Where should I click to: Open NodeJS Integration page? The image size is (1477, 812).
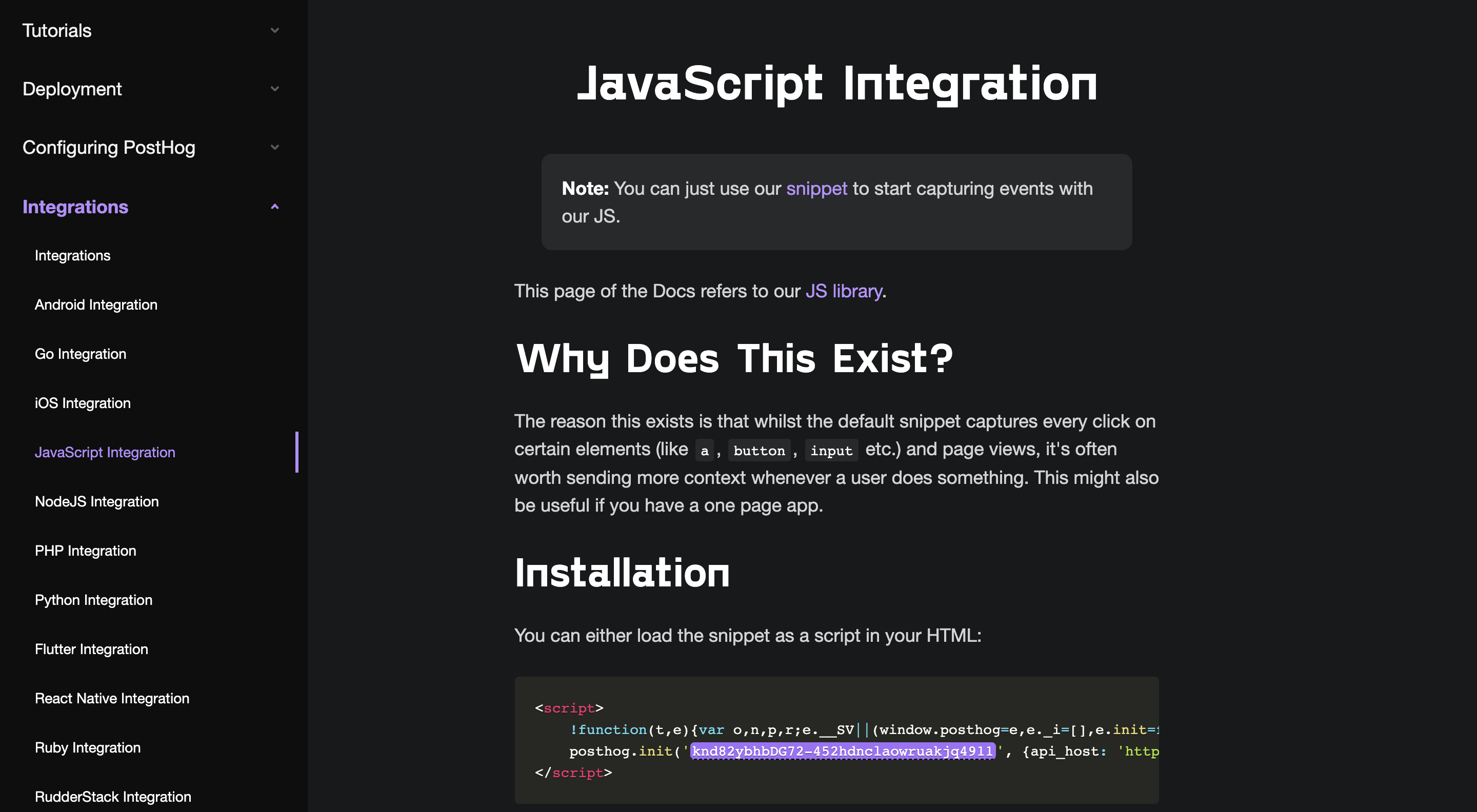(96, 501)
